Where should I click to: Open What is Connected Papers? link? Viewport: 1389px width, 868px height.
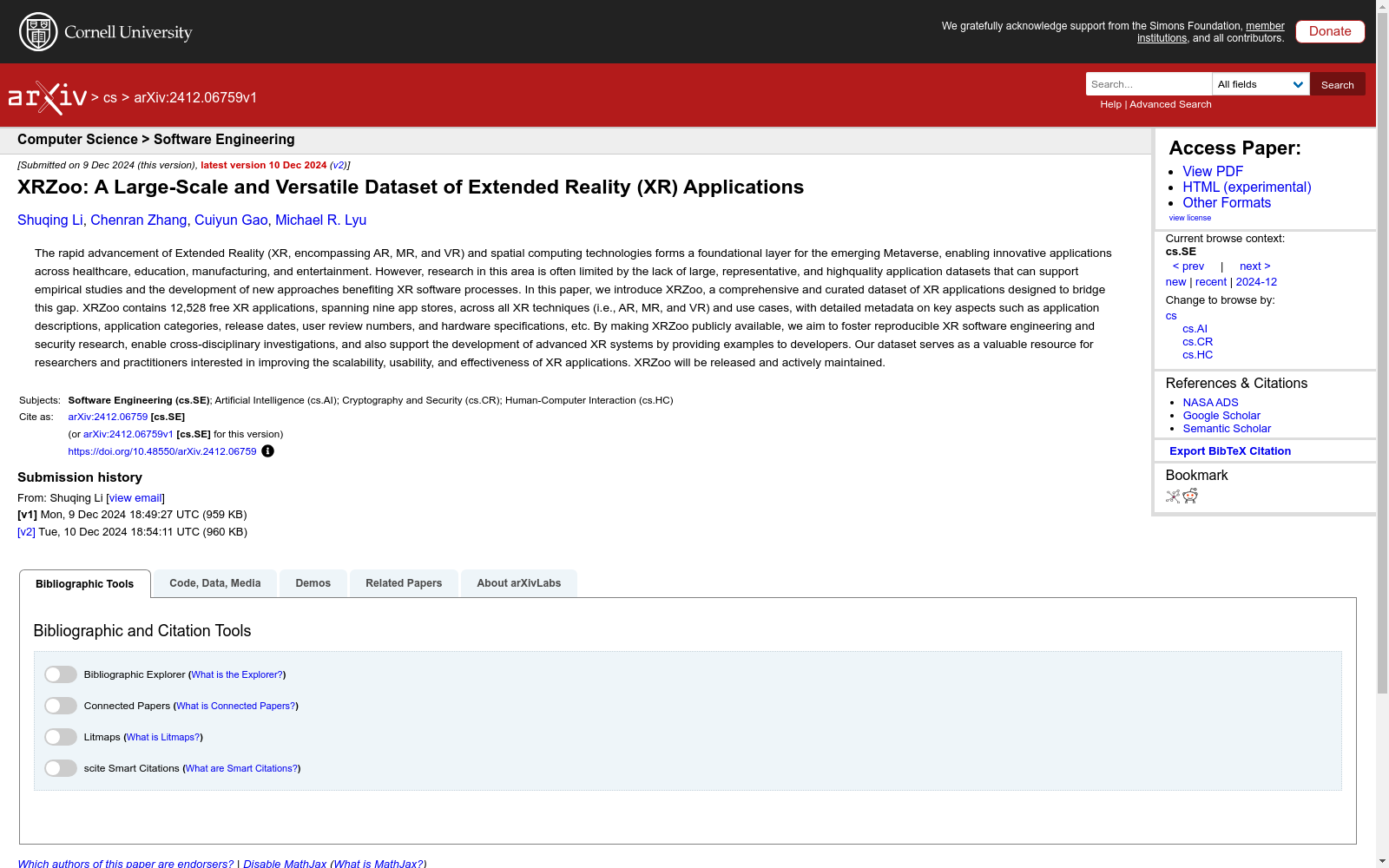236,706
